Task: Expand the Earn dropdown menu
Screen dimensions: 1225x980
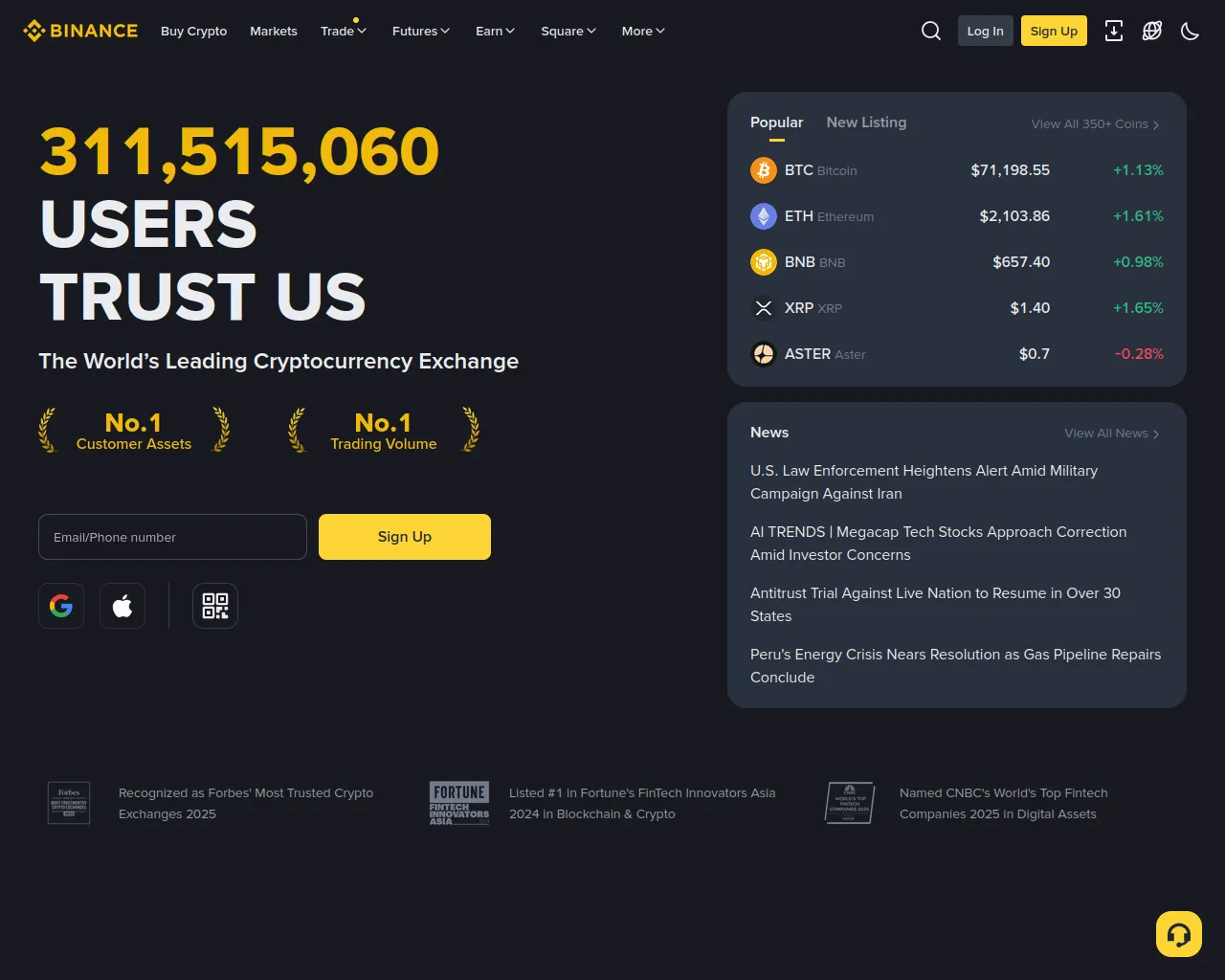Action: pos(496,31)
